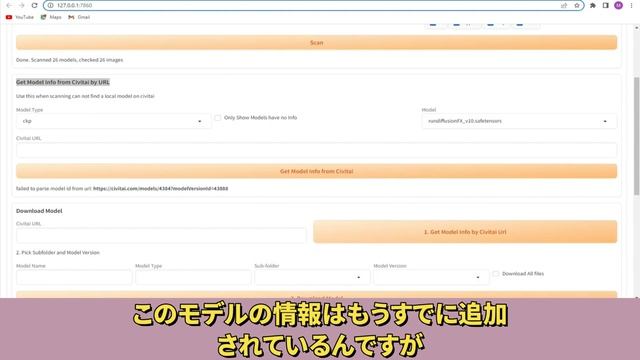The height and width of the screenshot is (360, 640).
Task: Click the Scan button
Action: [316, 42]
